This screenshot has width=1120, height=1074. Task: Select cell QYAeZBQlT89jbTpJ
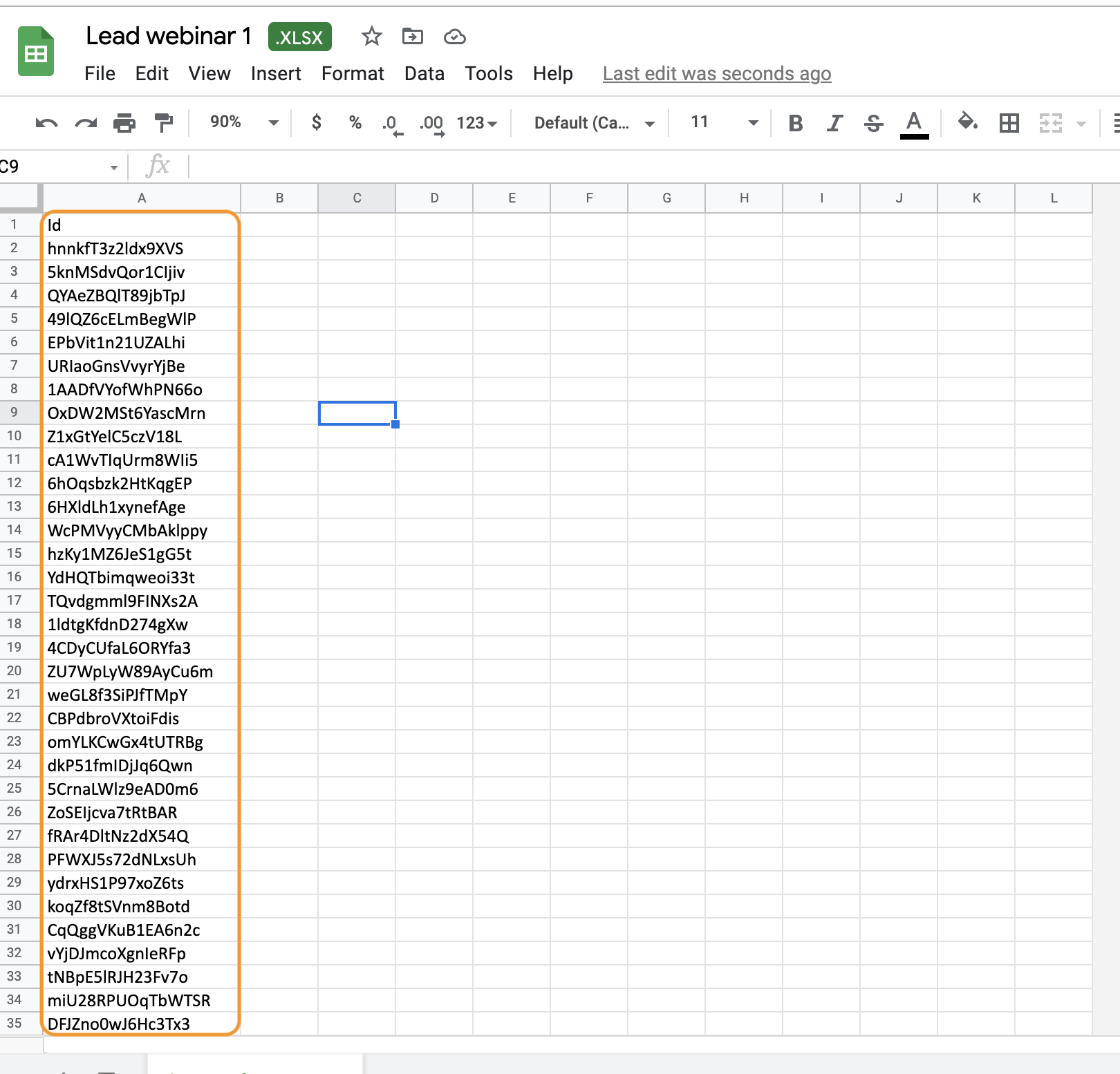(142, 295)
